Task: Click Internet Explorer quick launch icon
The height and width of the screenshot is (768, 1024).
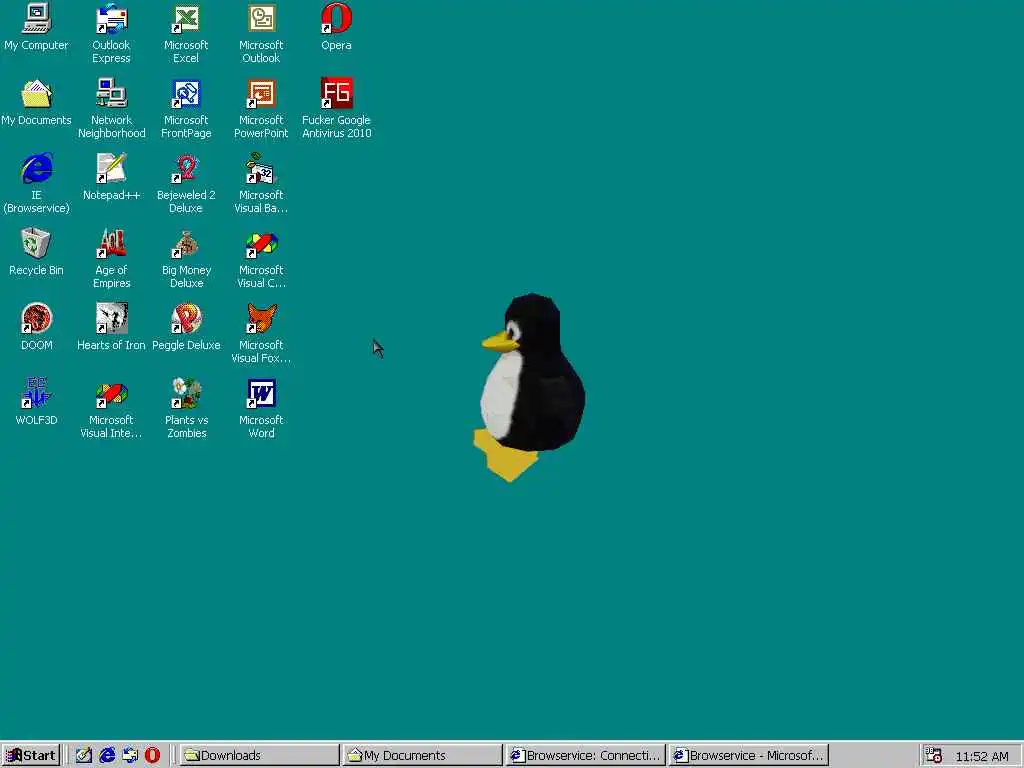Action: (106, 756)
